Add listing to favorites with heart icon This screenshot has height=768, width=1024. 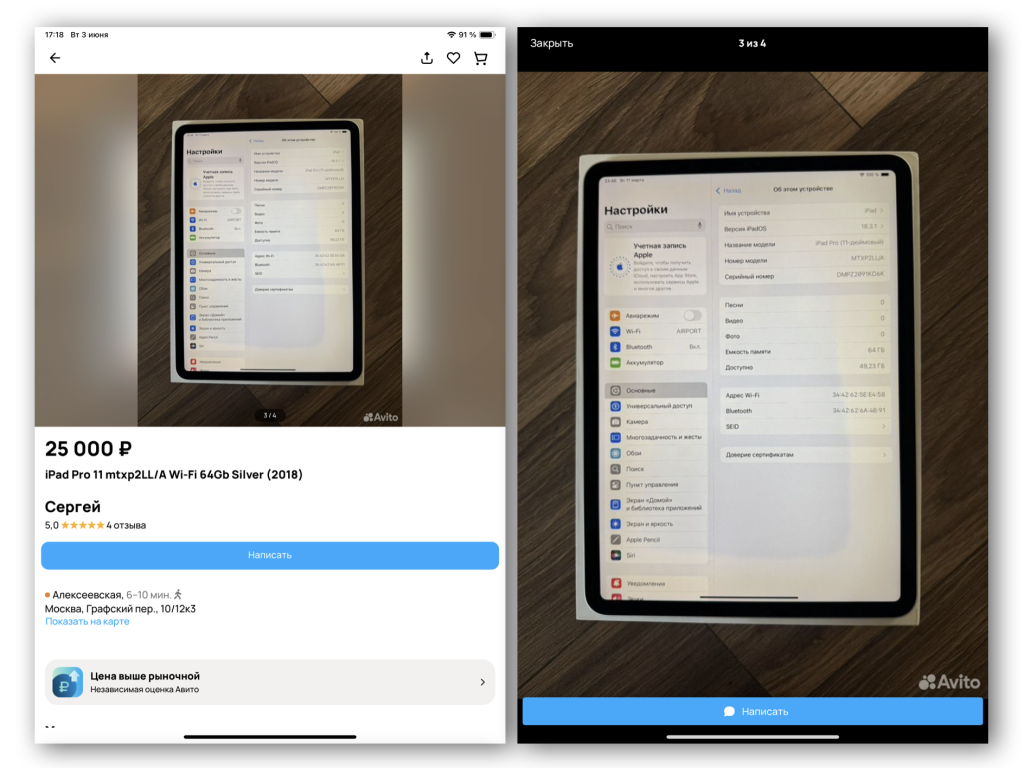tap(453, 58)
